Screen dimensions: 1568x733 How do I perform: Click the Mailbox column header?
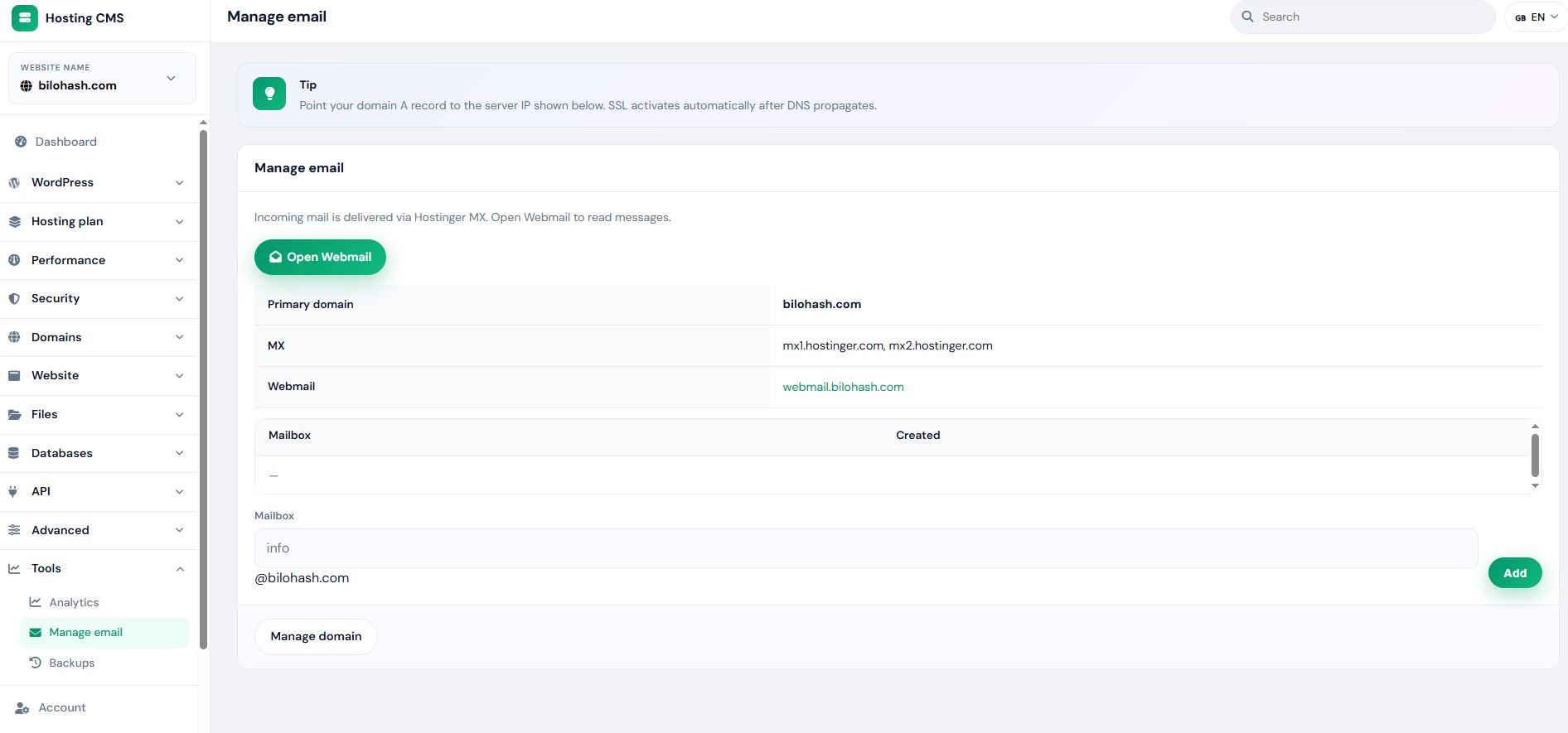[x=289, y=435]
